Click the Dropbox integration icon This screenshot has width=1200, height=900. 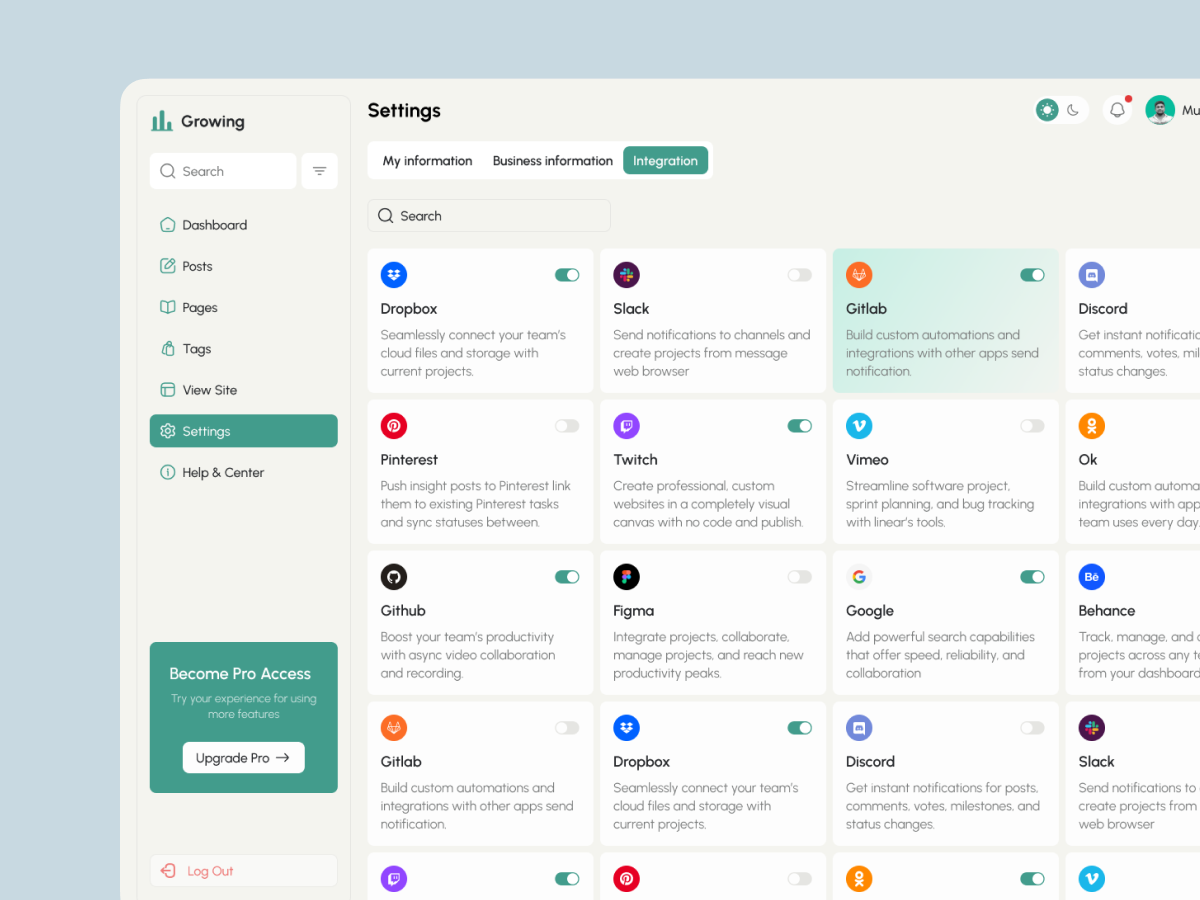pos(393,274)
